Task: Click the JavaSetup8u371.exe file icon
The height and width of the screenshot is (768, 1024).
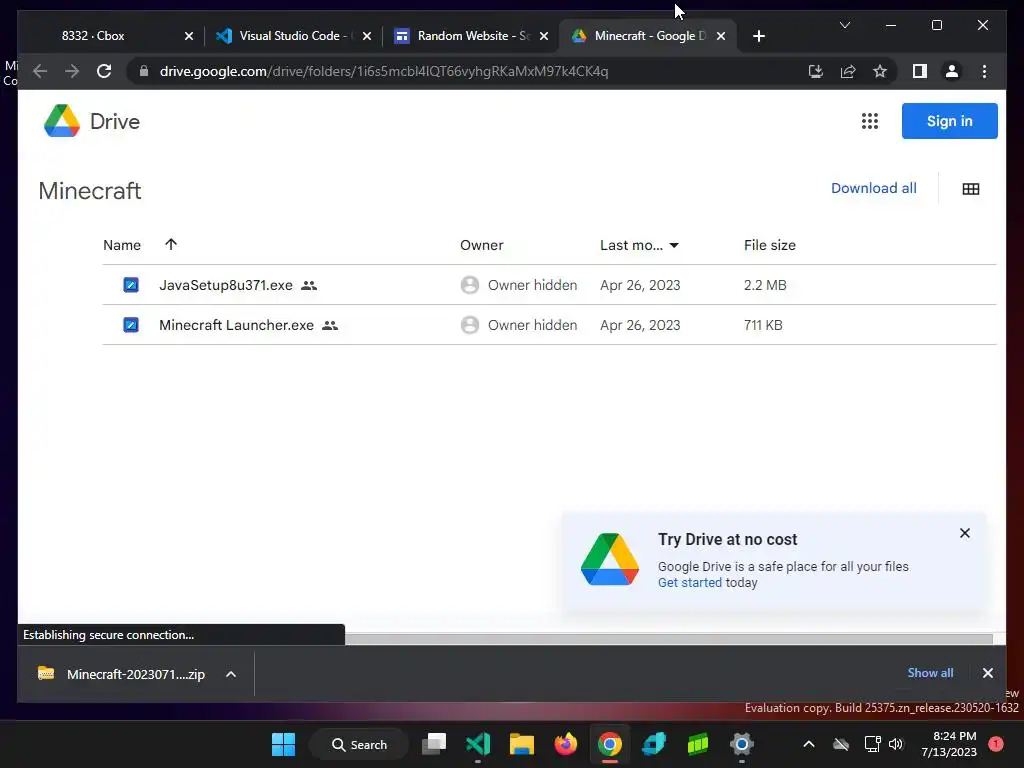Action: click(131, 285)
